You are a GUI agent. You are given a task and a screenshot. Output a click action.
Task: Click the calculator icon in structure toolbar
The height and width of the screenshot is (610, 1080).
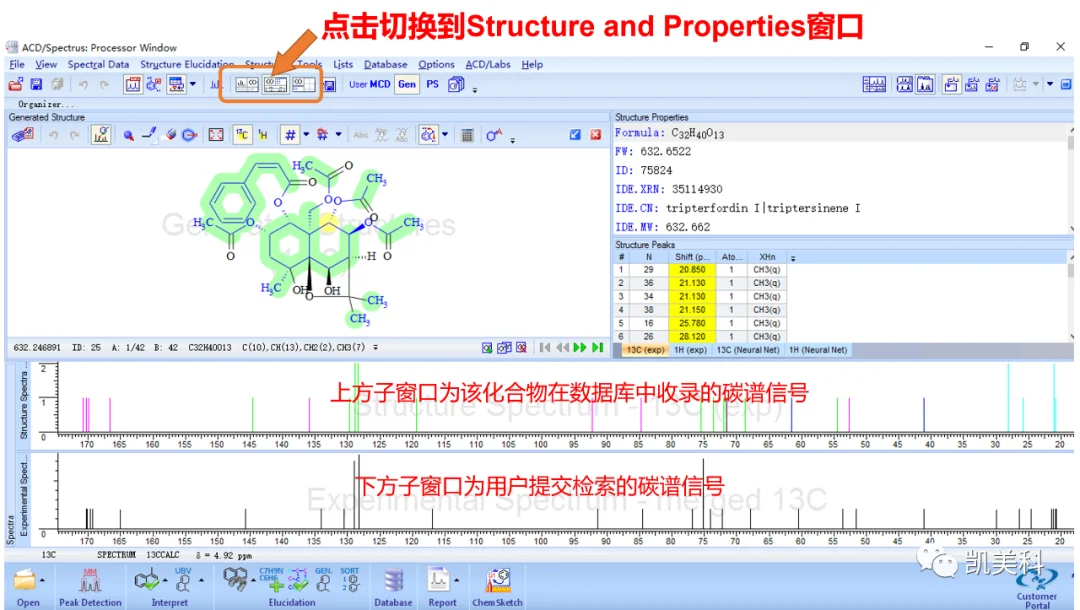(467, 135)
